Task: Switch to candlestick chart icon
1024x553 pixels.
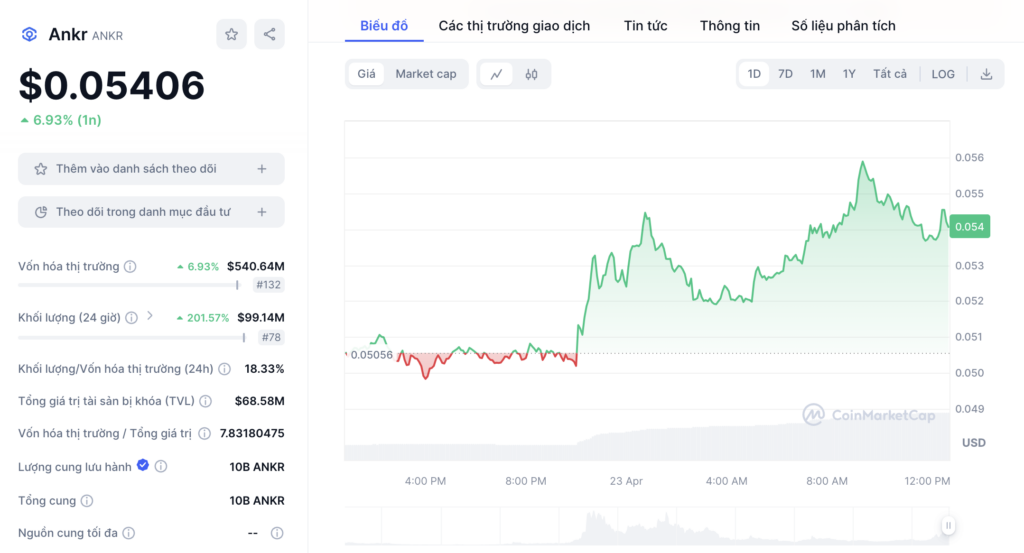Action: [x=532, y=74]
